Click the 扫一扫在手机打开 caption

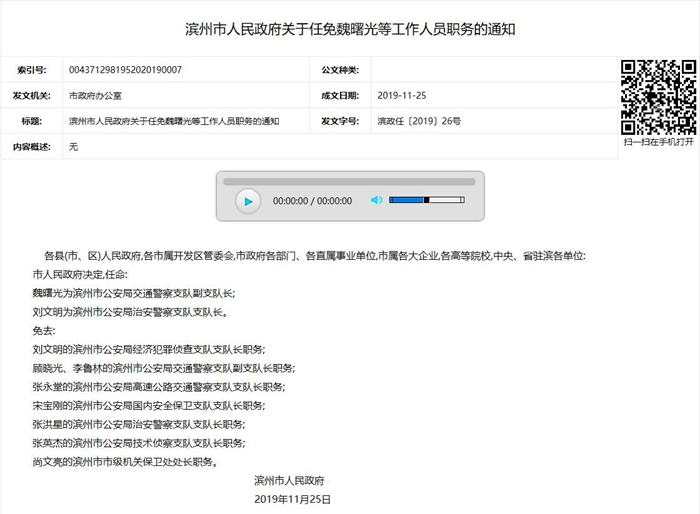pos(657,142)
